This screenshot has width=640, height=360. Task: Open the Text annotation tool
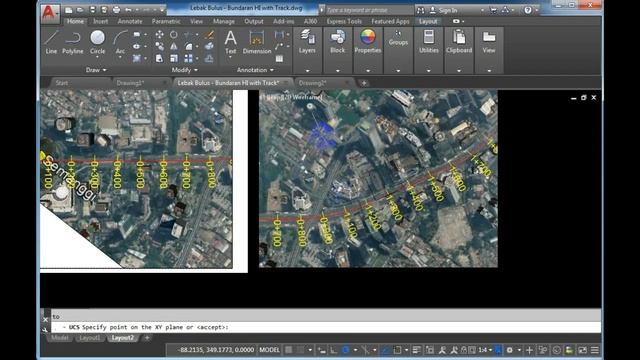click(231, 42)
